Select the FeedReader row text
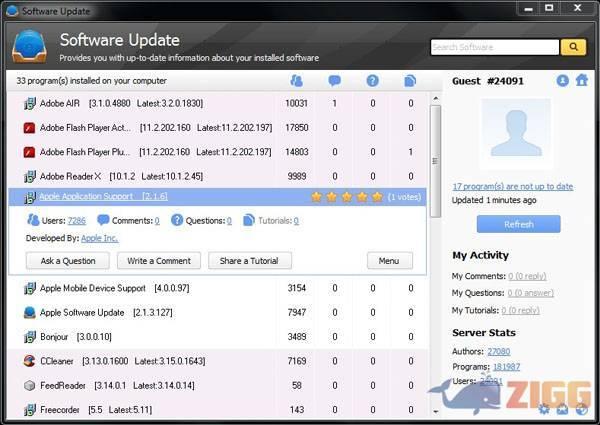The width and height of the screenshot is (600, 425). (x=117, y=386)
